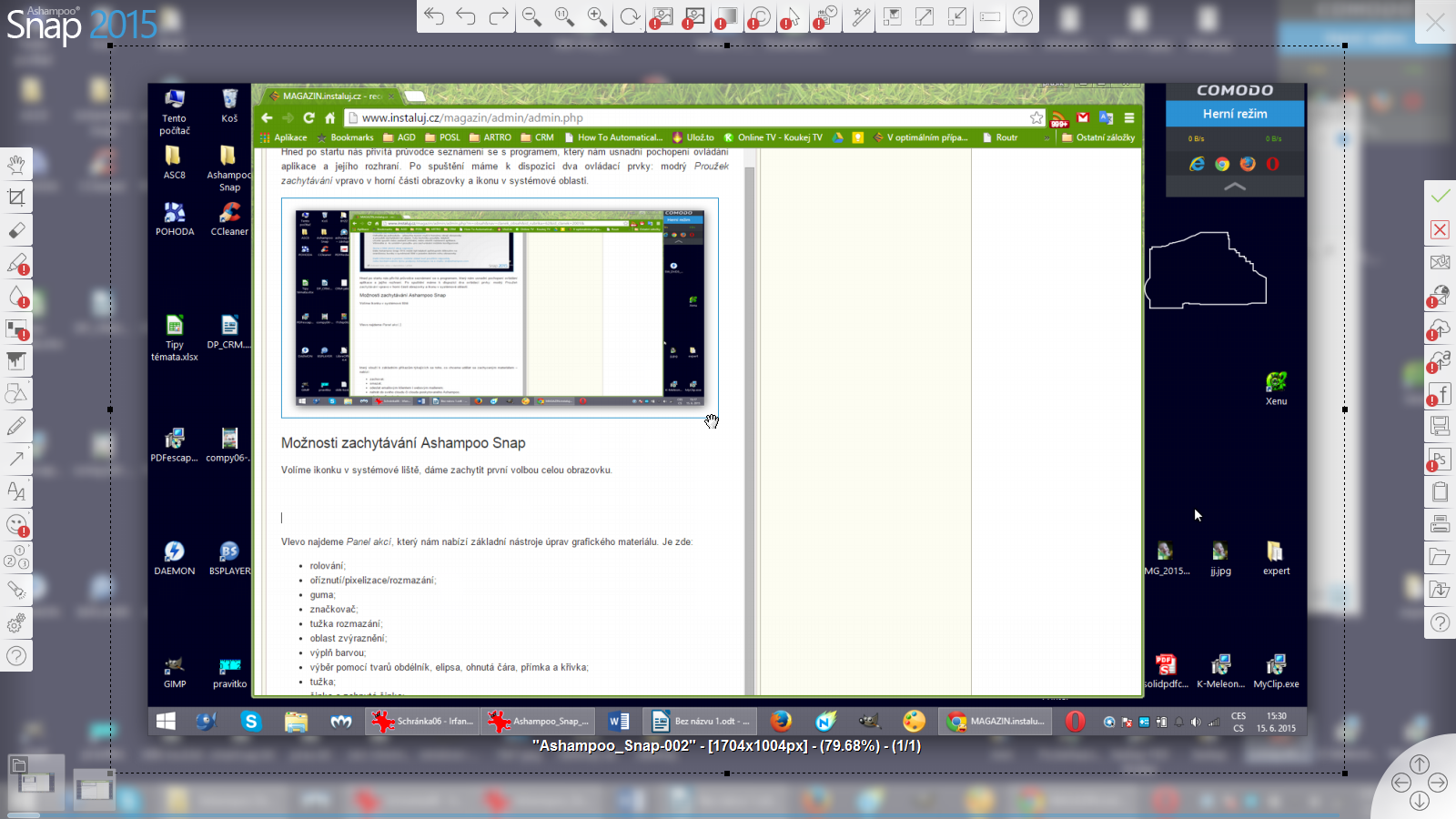The image size is (1456, 819).
Task: Open help from the top toolbar
Action: 1023,16
